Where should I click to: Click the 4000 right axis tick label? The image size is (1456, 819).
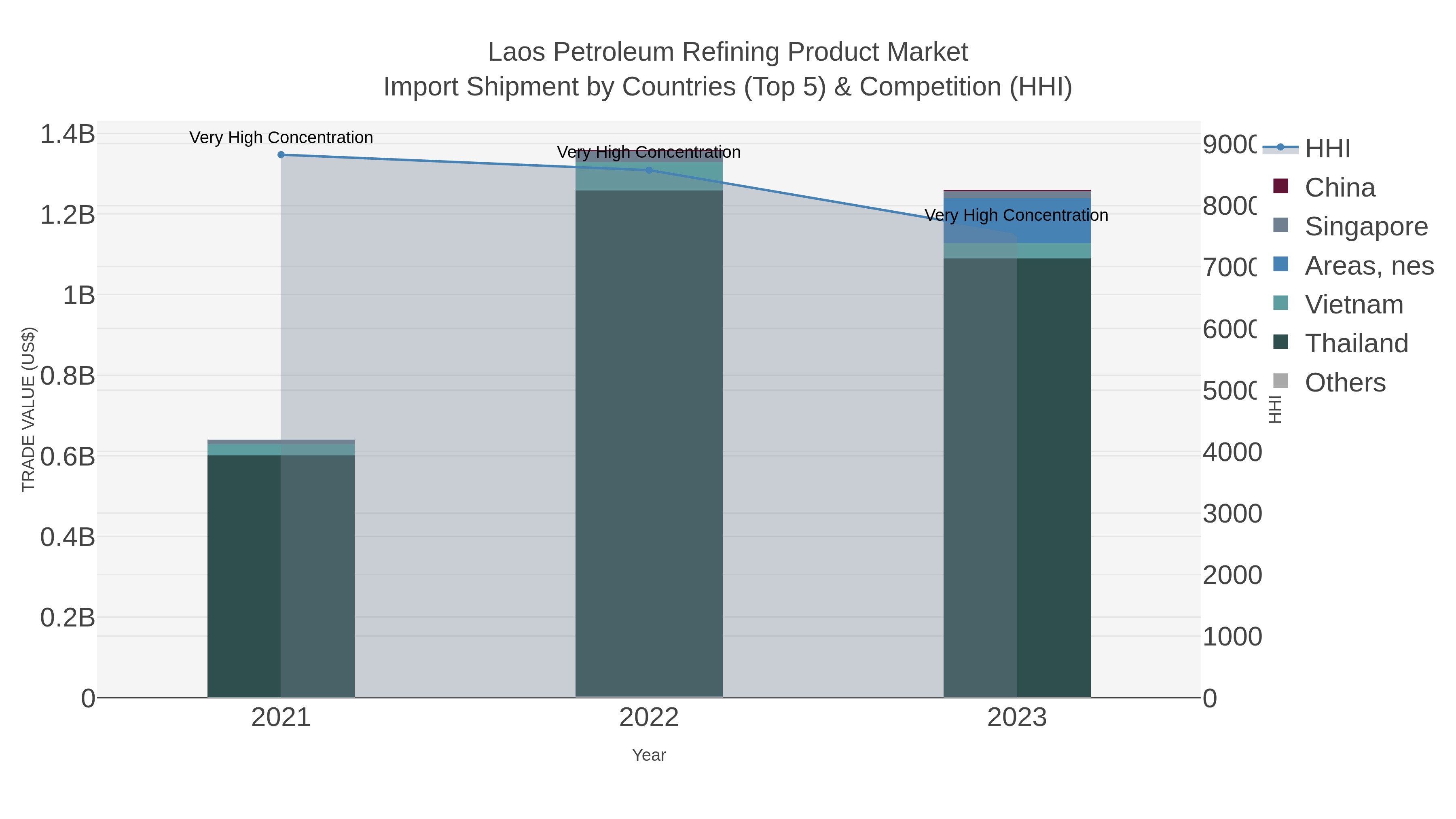(x=1232, y=452)
